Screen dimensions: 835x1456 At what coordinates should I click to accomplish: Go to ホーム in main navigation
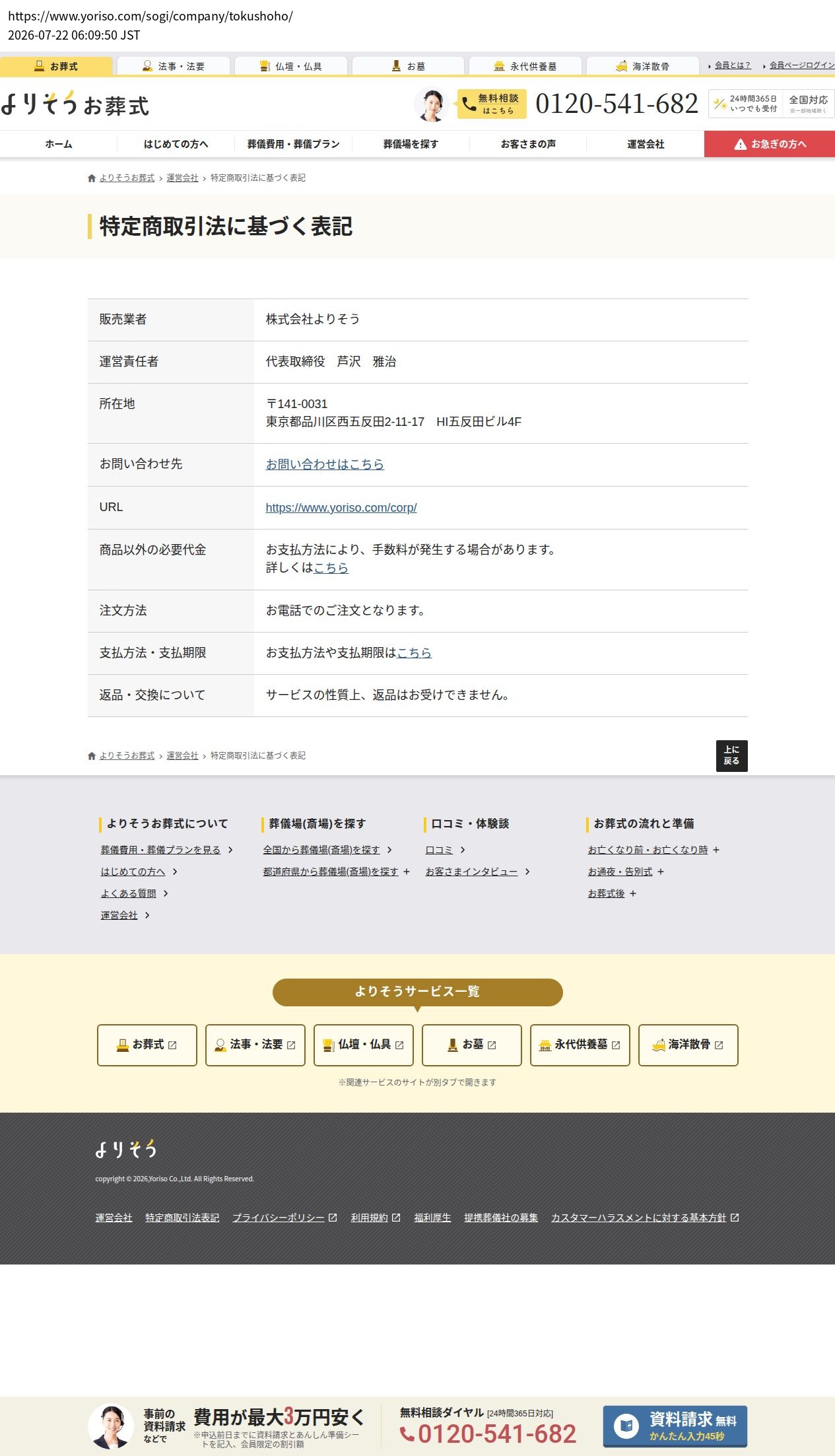(59, 144)
